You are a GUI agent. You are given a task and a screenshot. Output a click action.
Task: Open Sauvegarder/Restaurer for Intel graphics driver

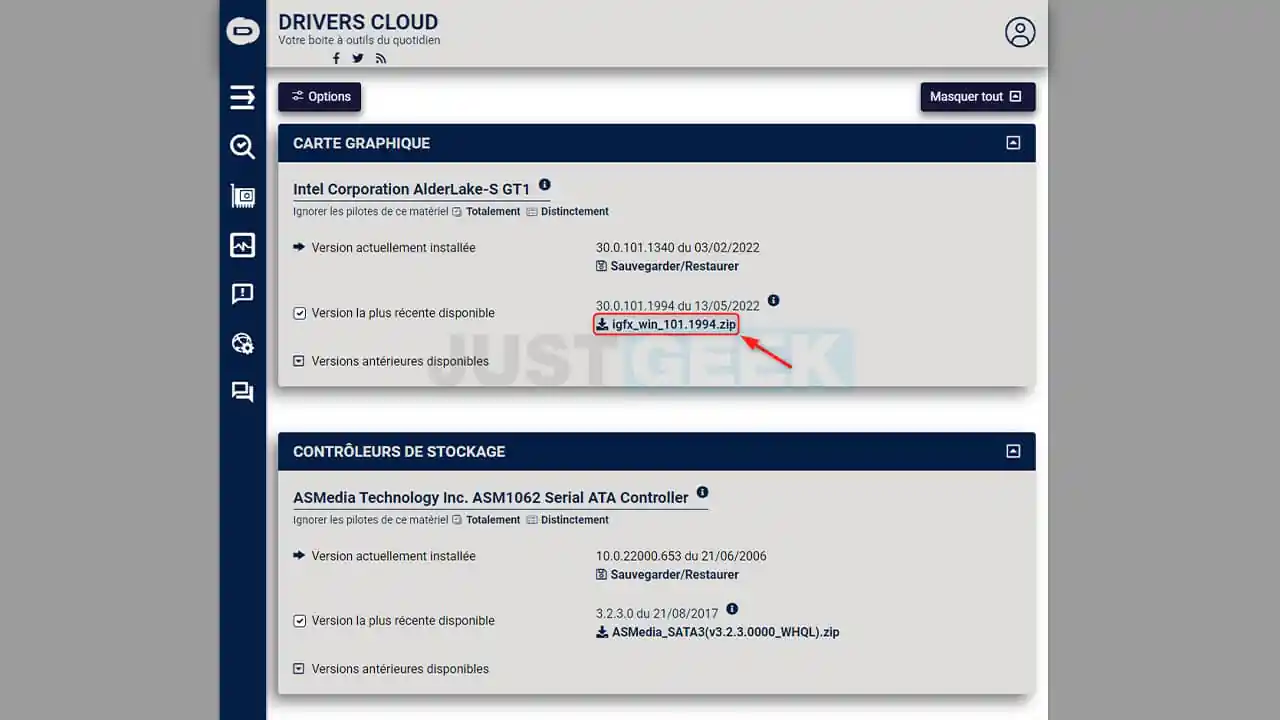(667, 267)
